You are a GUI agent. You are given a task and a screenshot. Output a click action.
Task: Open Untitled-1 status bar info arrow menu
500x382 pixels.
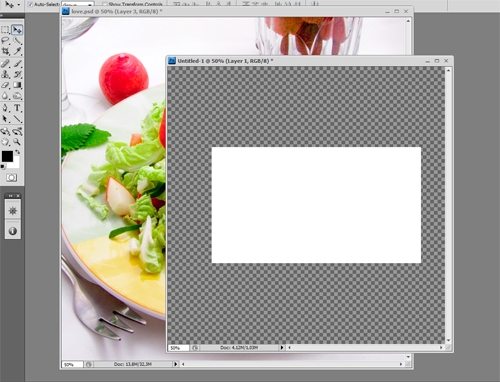[x=282, y=348]
